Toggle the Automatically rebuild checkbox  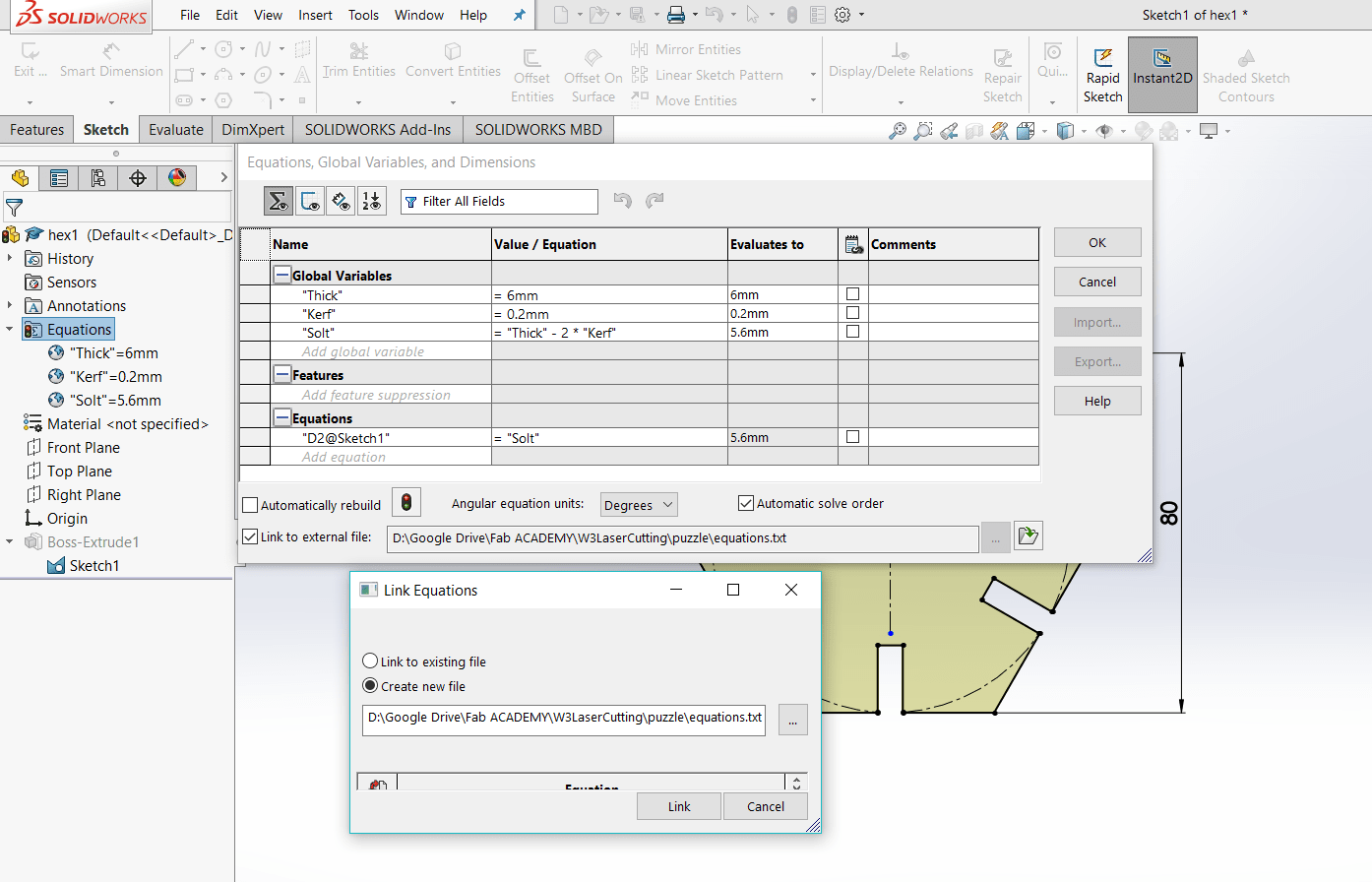pyautogui.click(x=250, y=506)
